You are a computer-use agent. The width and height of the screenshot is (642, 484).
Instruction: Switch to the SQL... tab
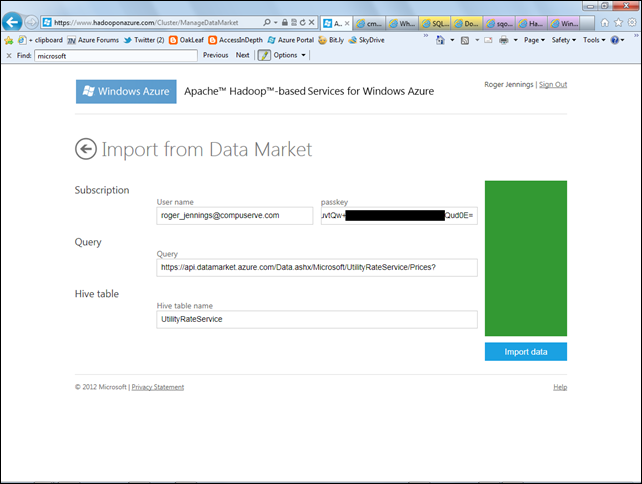pos(435,23)
